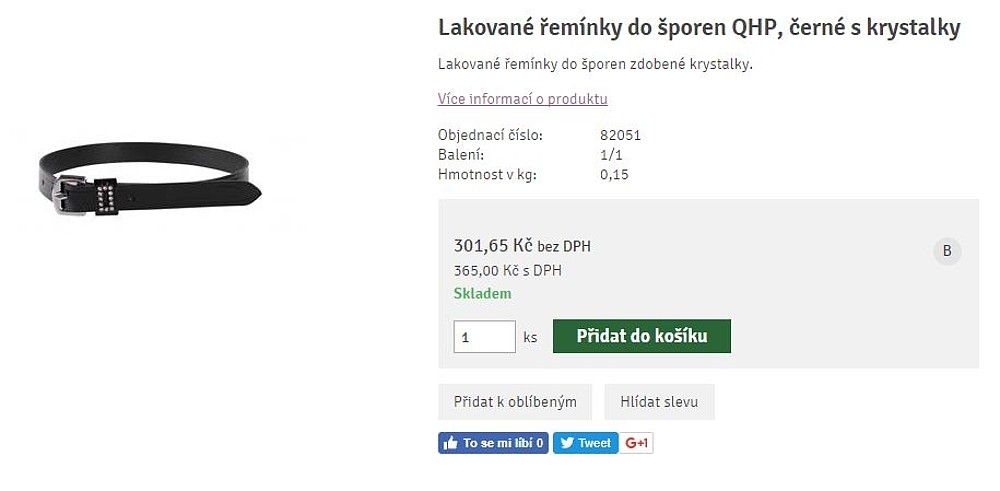This screenshot has height=491, width=1000.
Task: Click the Balení value 1/1
Action: [611, 155]
